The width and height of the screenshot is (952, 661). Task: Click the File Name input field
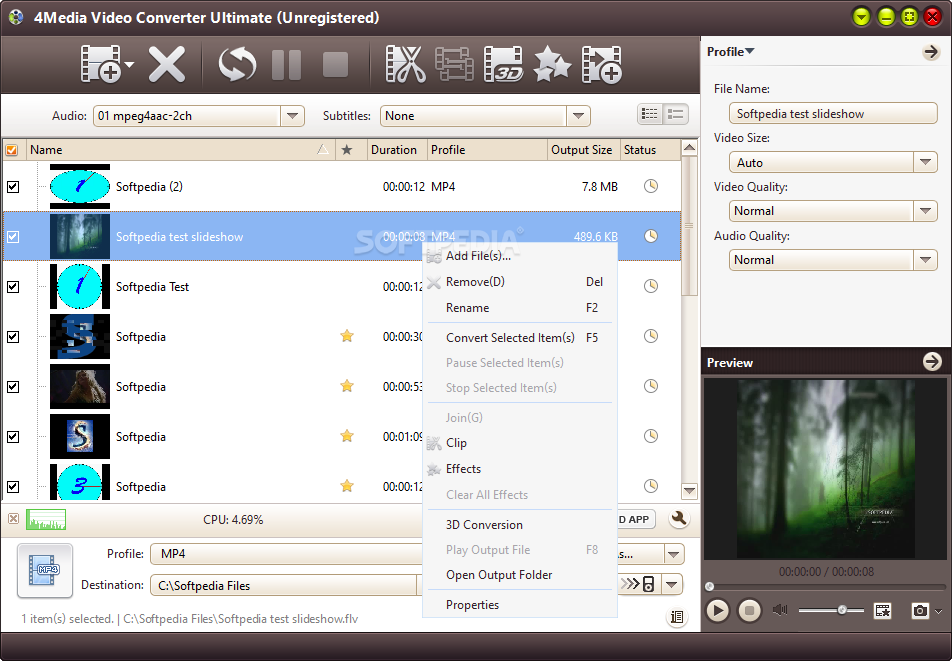tap(833, 114)
